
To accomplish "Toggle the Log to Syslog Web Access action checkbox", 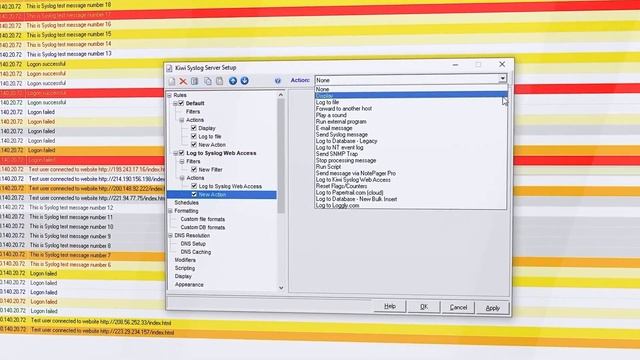I will tap(194, 186).
